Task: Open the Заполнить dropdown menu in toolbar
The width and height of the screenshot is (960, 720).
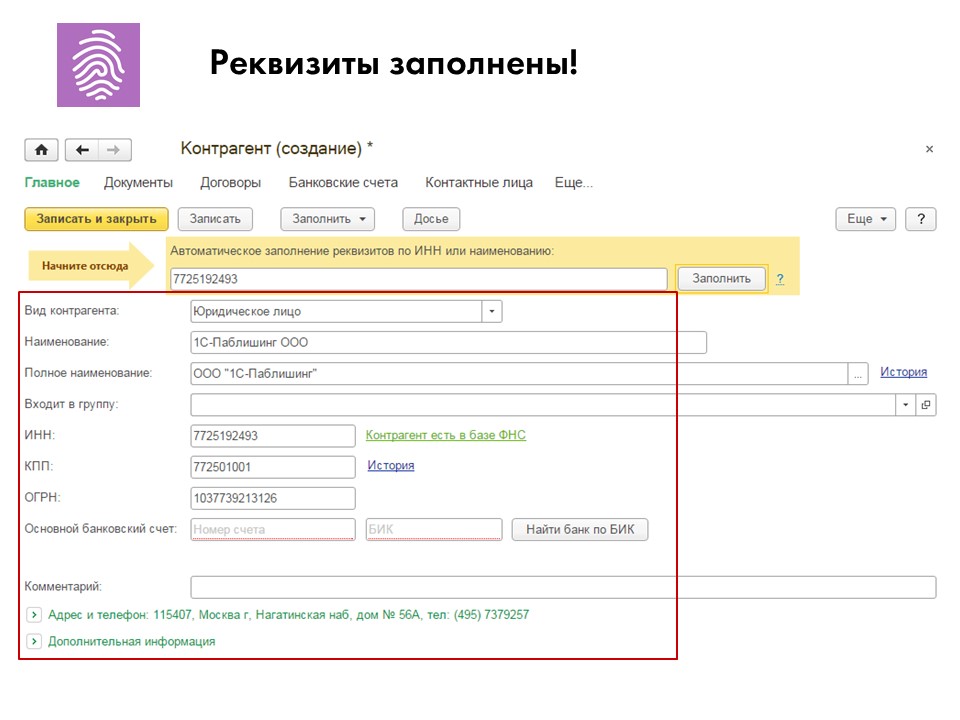Action: [328, 219]
